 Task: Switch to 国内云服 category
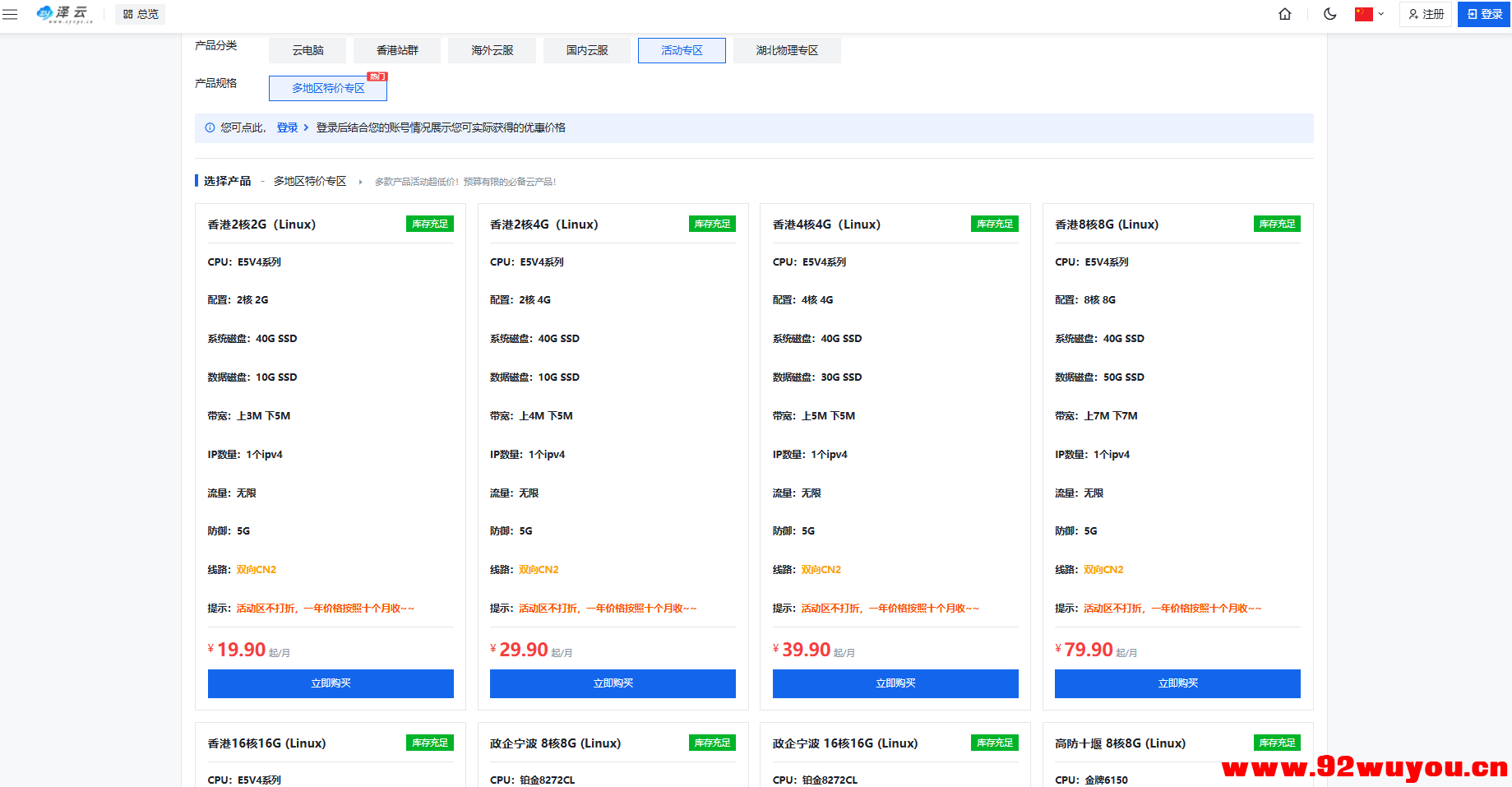pyautogui.click(x=587, y=50)
